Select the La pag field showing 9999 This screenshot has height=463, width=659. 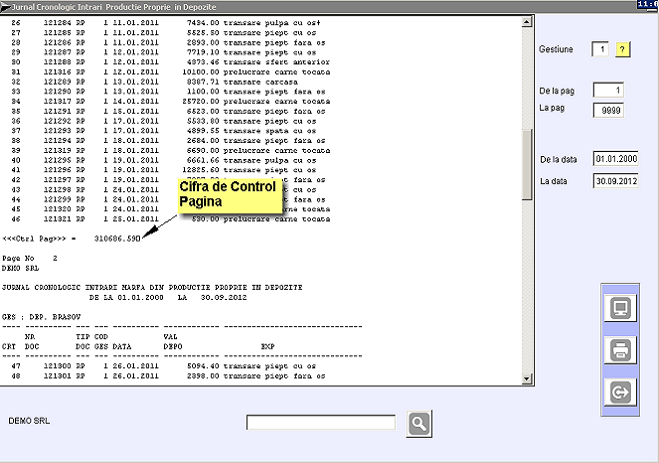pos(608,111)
